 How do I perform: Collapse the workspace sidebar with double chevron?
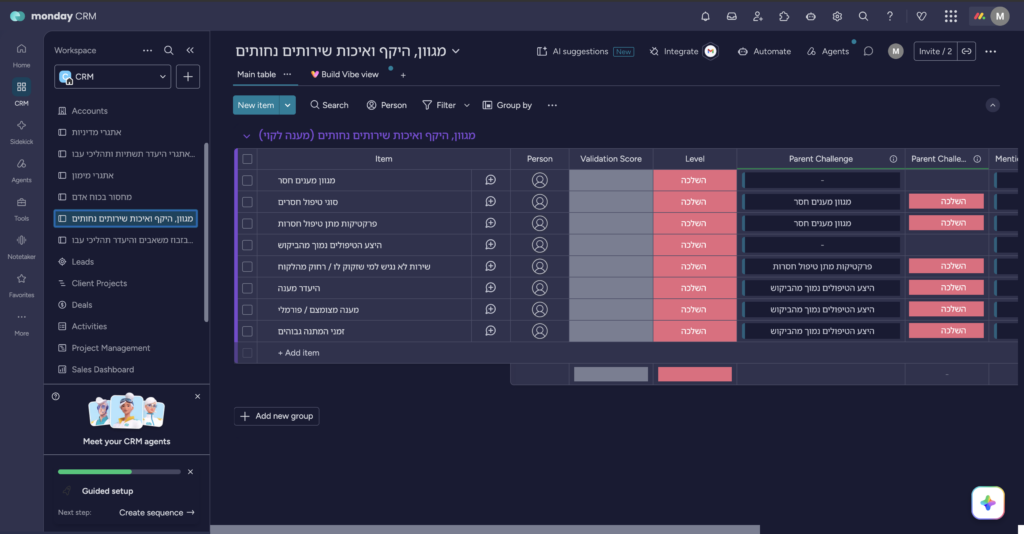(190, 50)
